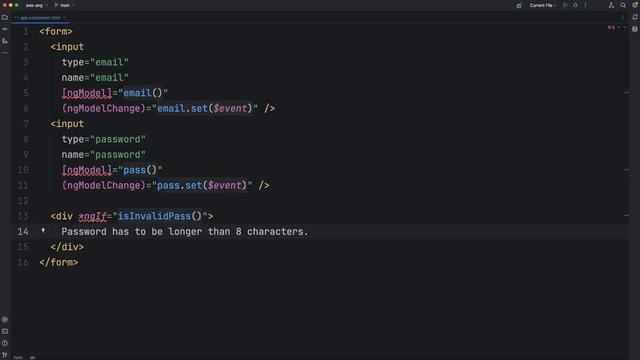Click isInvalidPass() call on line 13

(160, 216)
